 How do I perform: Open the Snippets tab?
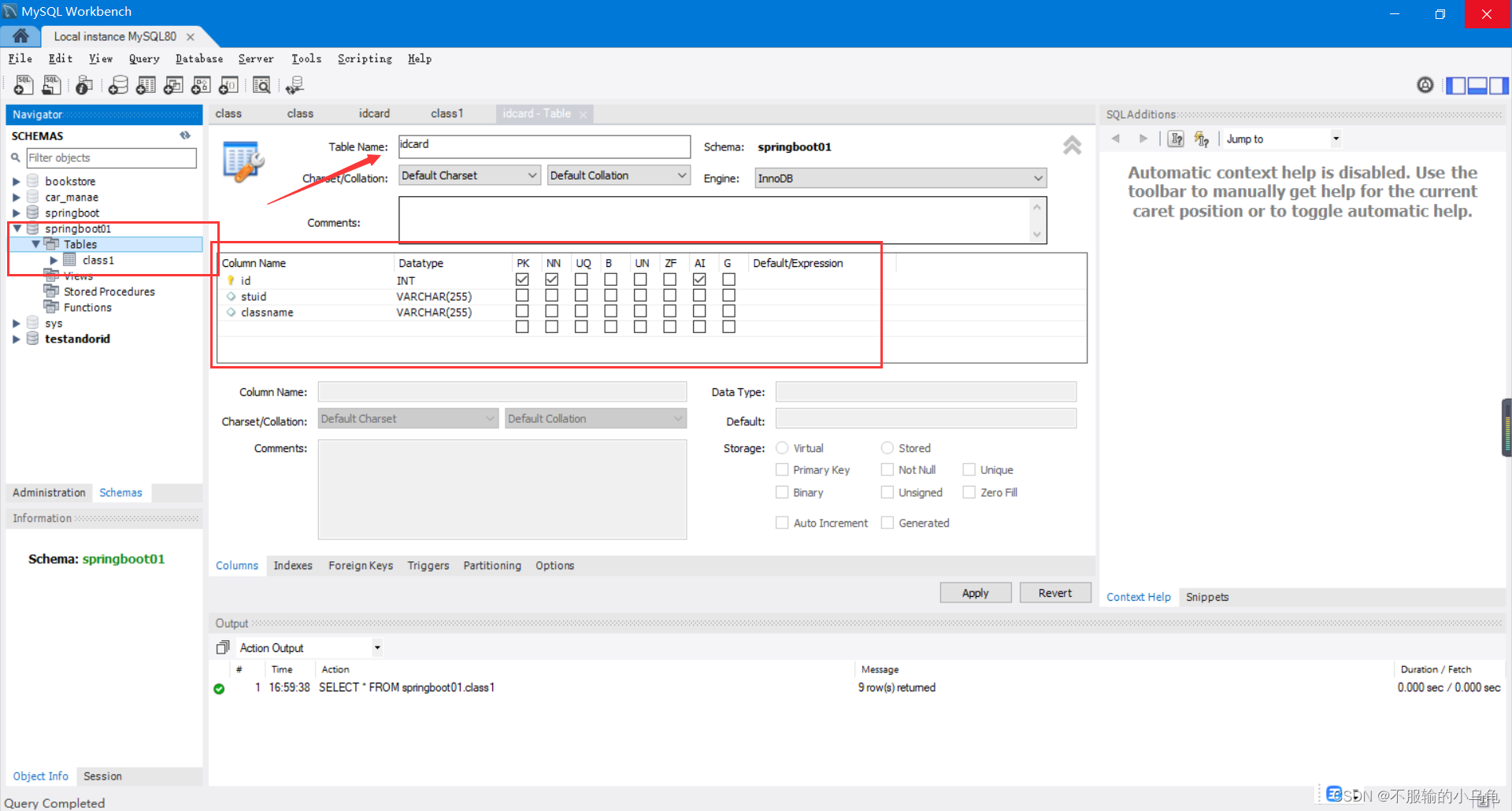point(1207,597)
